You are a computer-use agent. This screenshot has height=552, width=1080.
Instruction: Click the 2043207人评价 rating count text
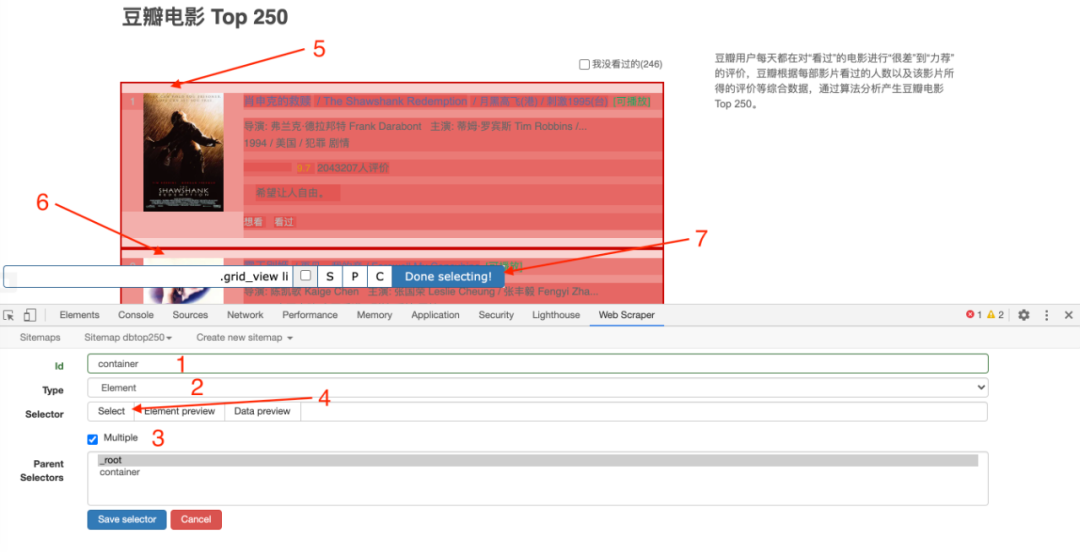coord(353,167)
